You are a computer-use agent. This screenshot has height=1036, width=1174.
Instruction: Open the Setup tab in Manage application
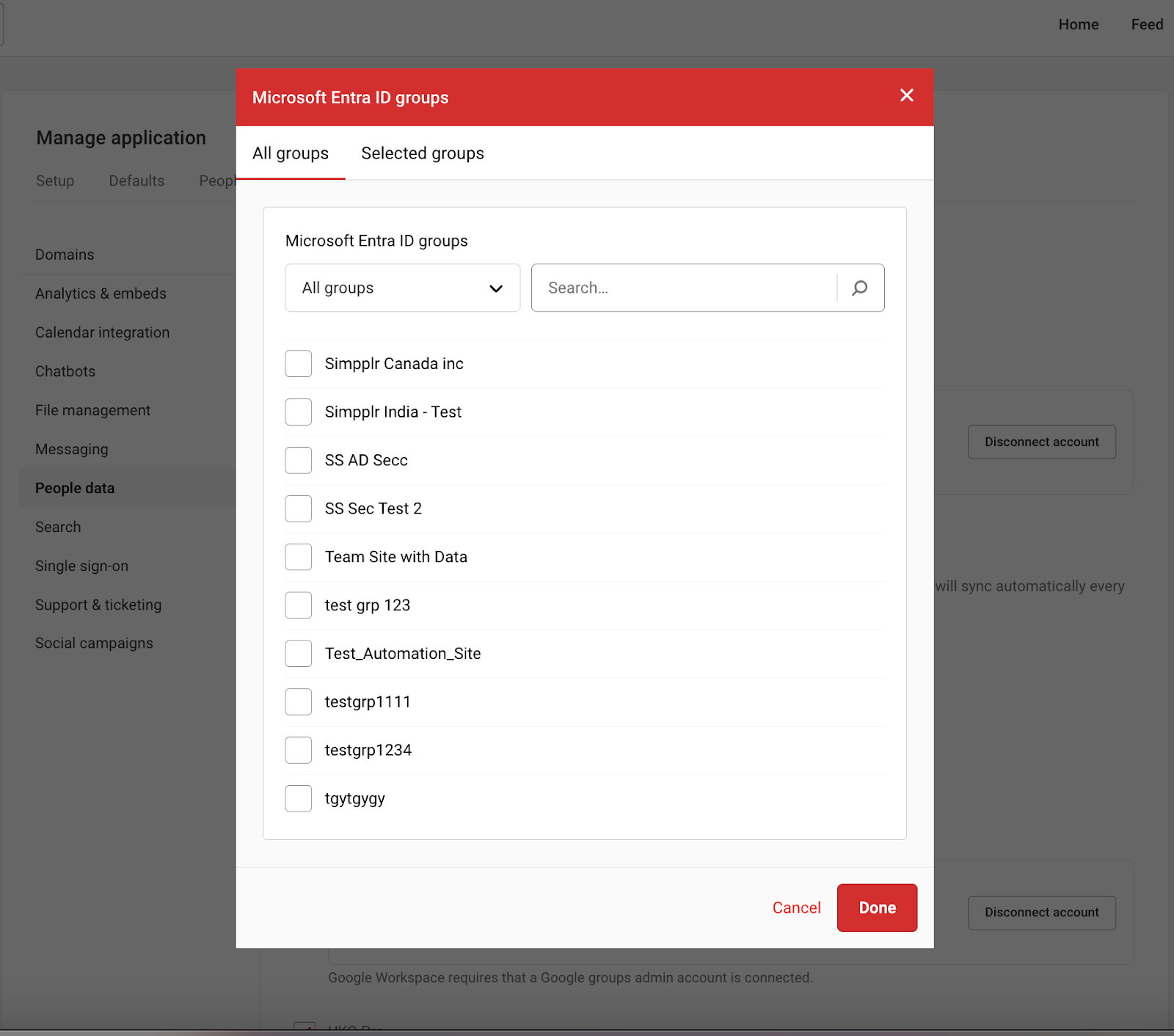coord(55,180)
